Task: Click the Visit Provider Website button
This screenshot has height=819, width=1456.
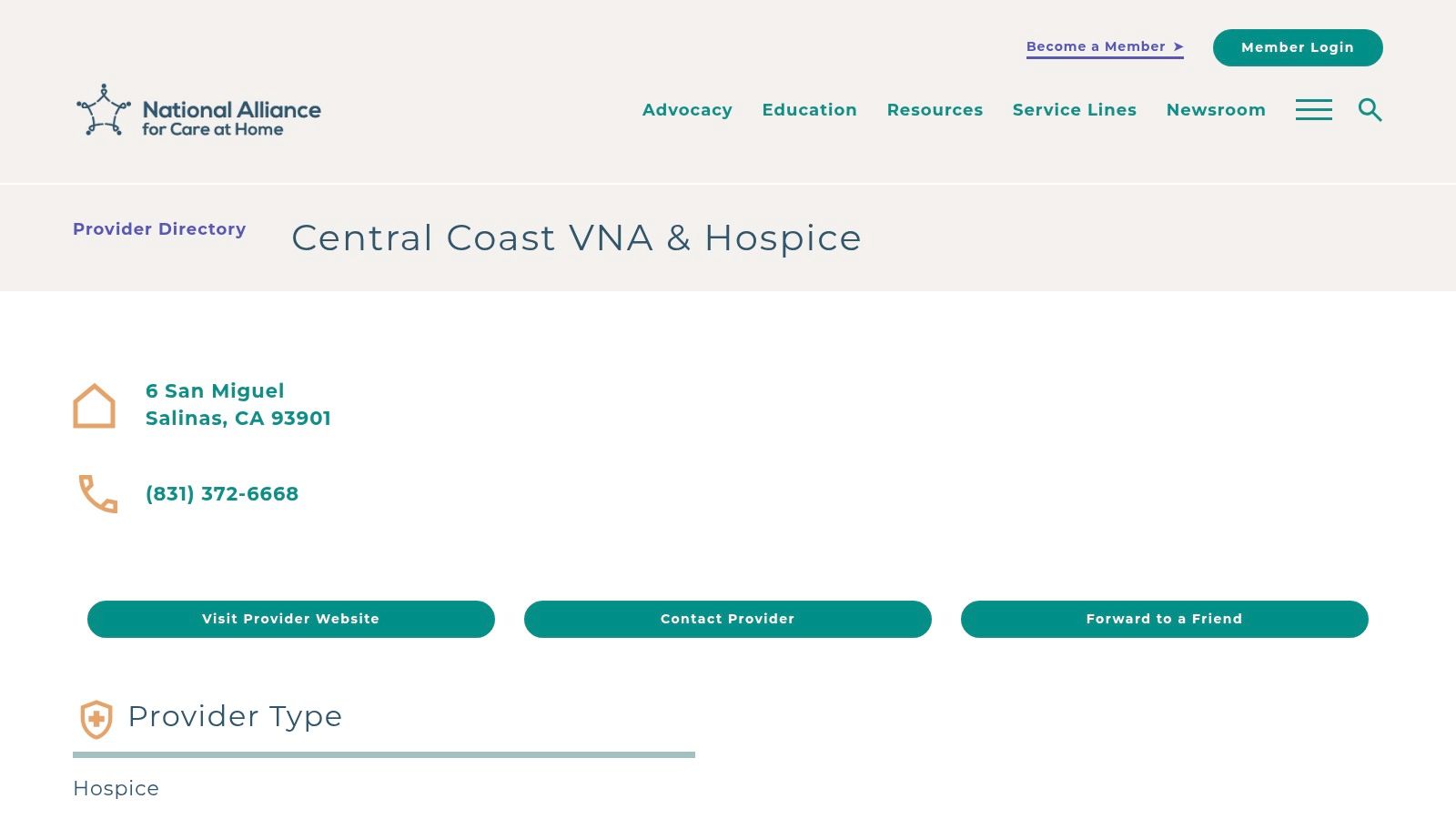Action: 290,619
